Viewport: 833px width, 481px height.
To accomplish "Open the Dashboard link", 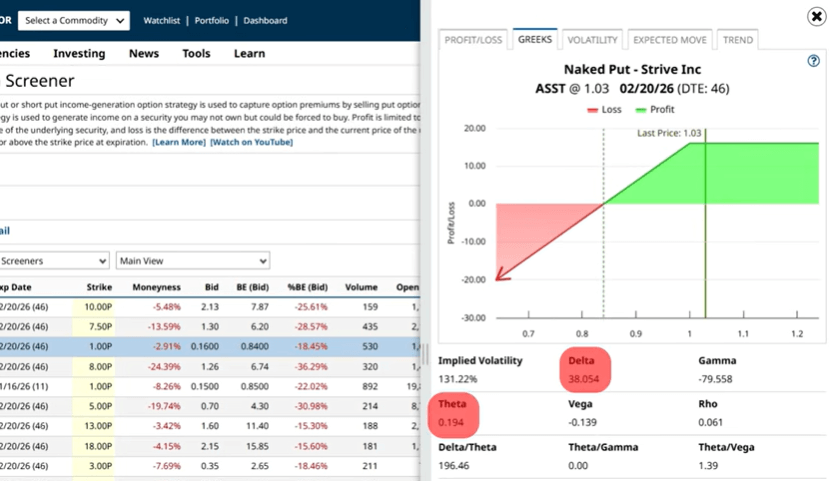I will pos(265,20).
